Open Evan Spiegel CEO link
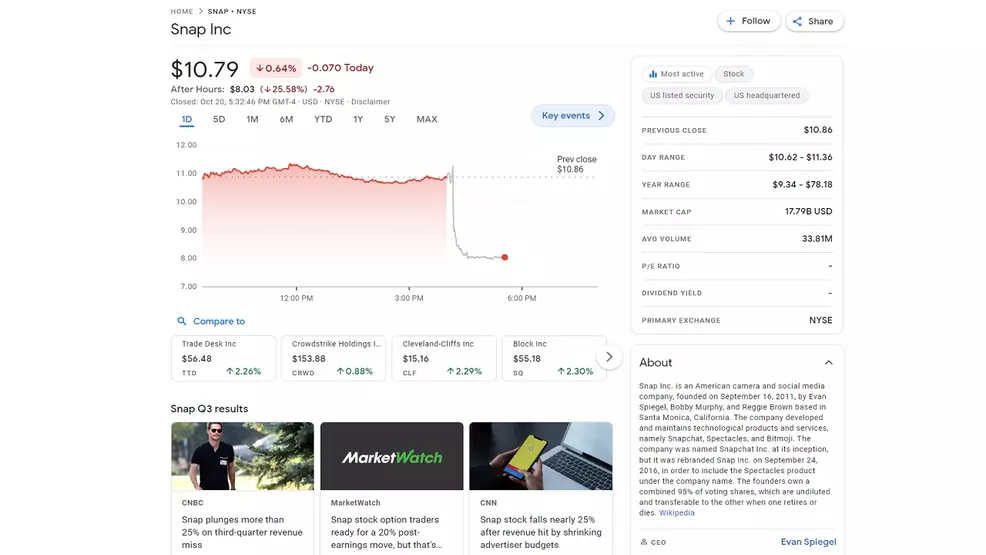 808,542
